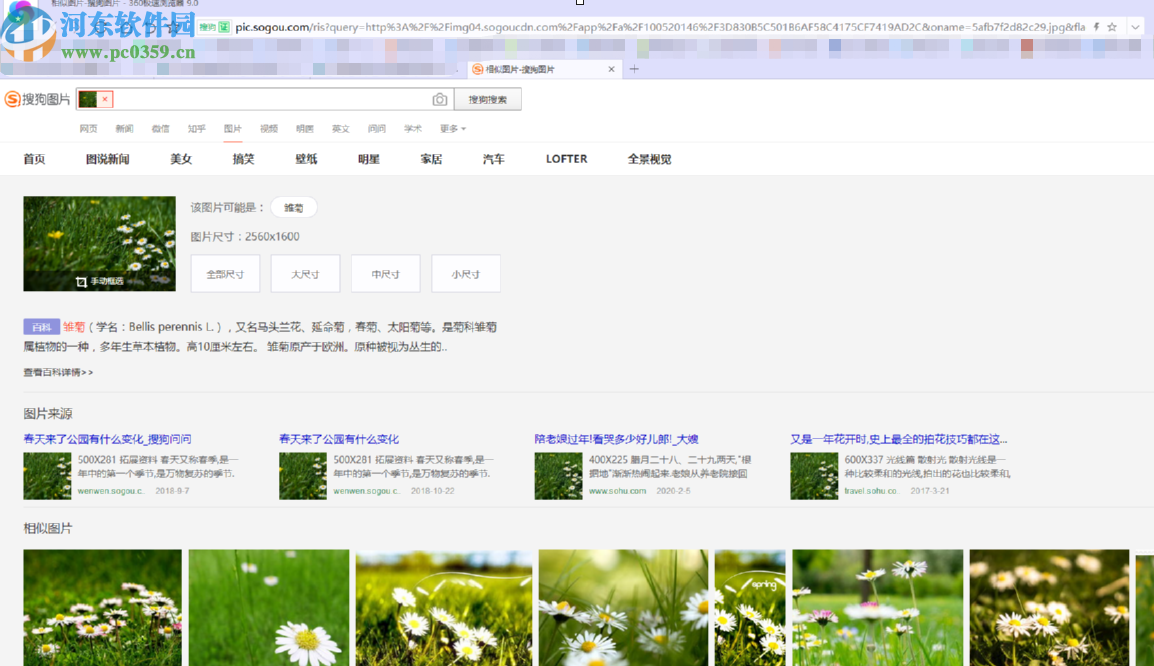Expand the 更多 dropdown in the search nav

(x=452, y=129)
